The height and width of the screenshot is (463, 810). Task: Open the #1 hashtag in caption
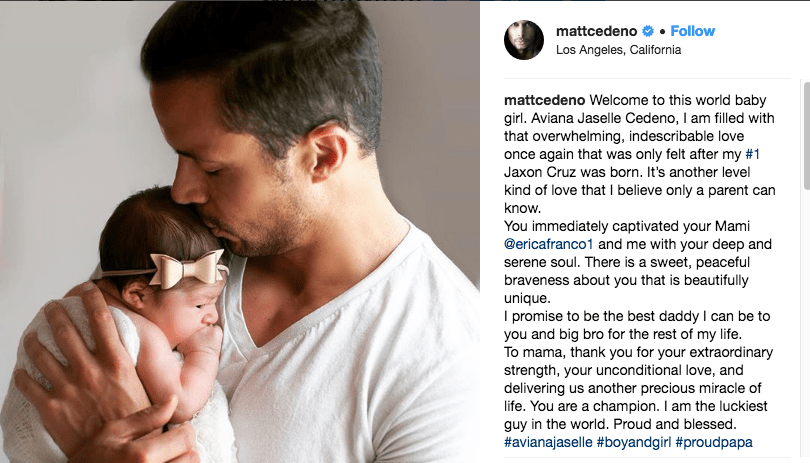pyautogui.click(x=752, y=154)
